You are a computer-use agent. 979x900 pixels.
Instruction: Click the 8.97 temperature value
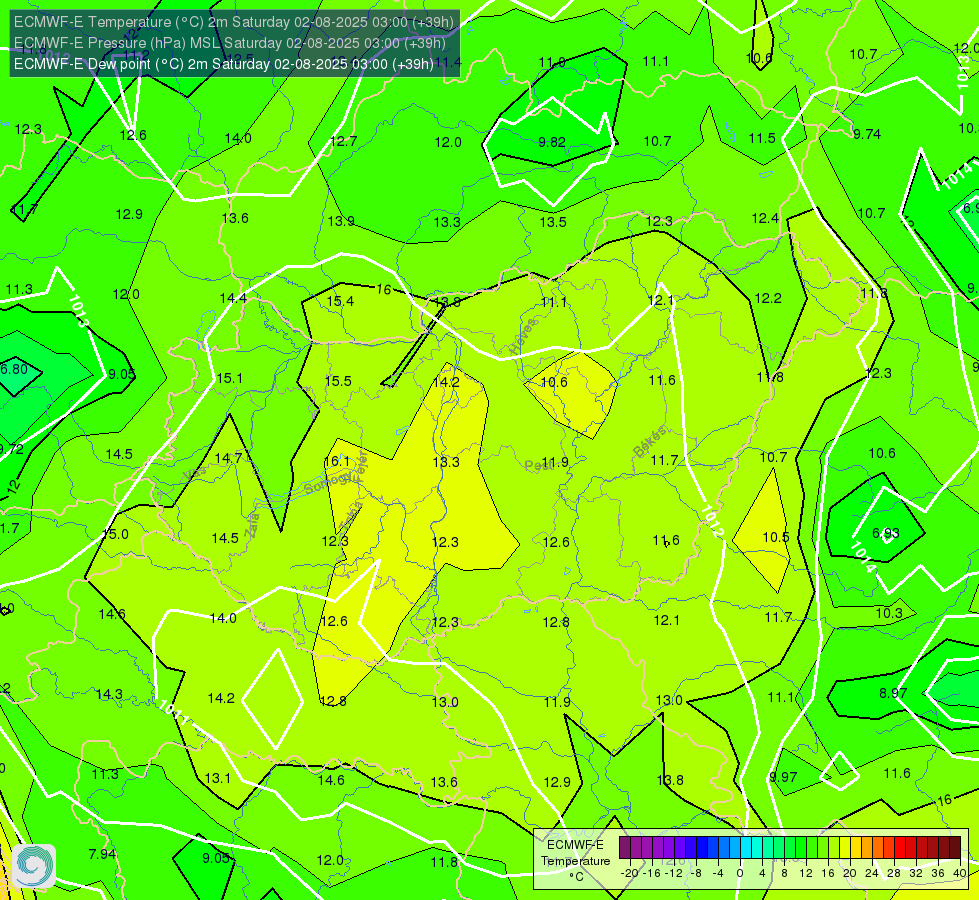click(x=893, y=693)
